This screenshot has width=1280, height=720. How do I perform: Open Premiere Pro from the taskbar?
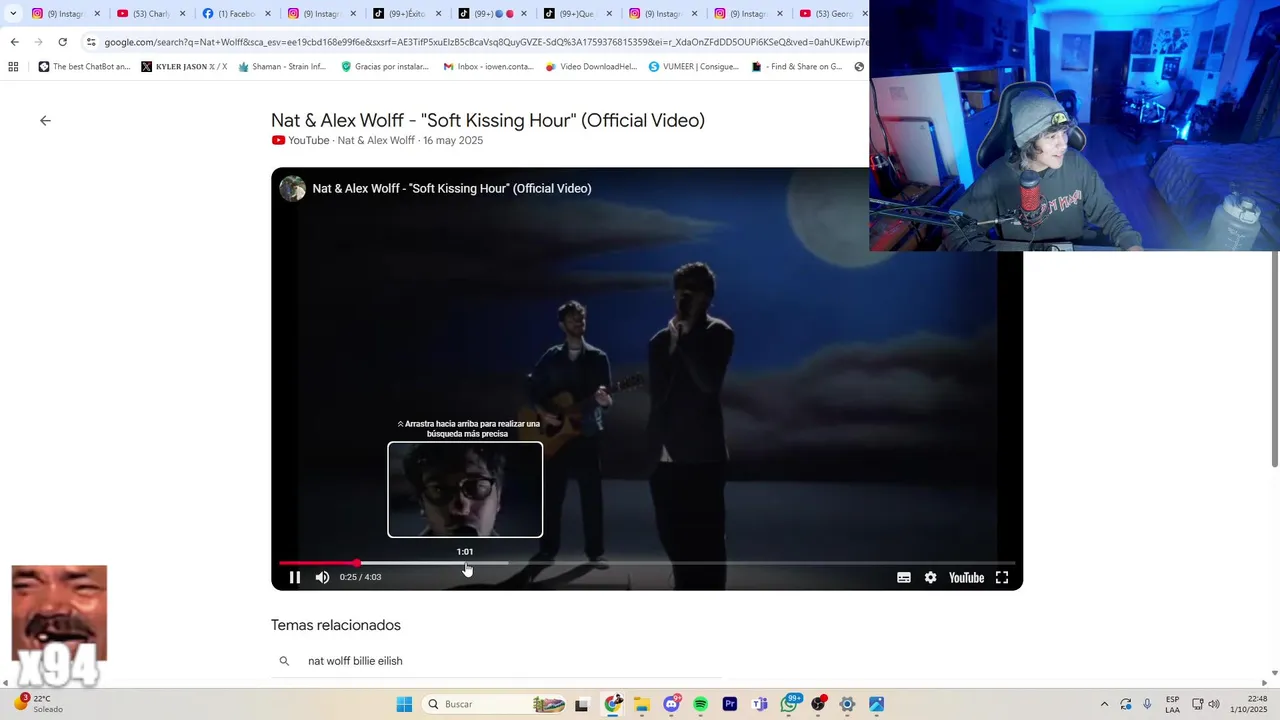point(730,704)
